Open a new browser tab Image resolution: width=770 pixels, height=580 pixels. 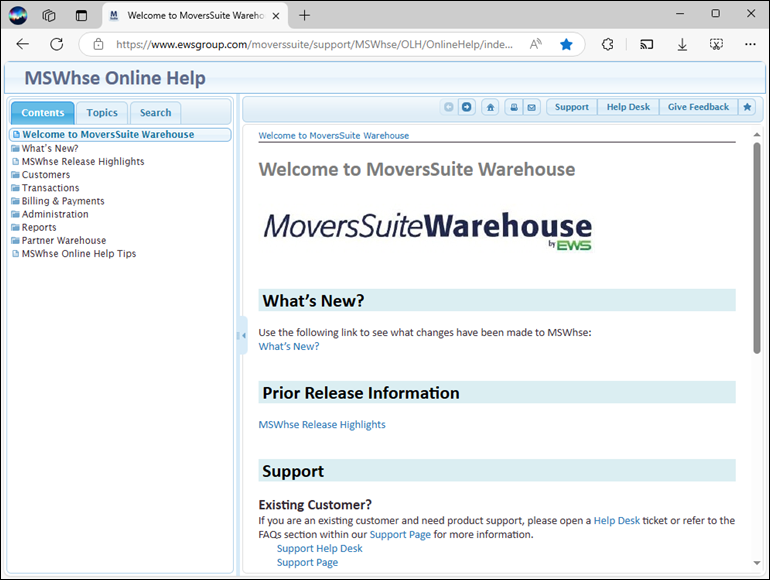click(304, 15)
